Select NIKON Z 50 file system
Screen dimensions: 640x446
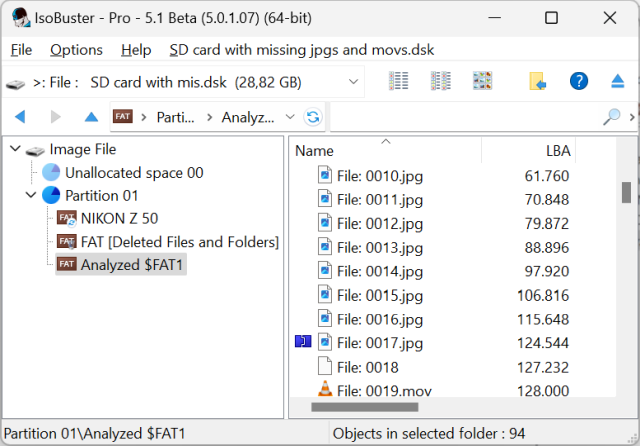119,218
